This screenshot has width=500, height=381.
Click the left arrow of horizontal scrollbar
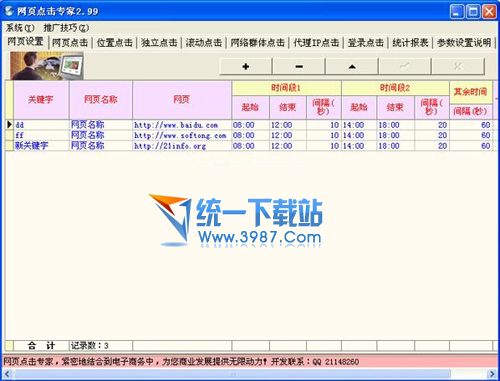7,374
